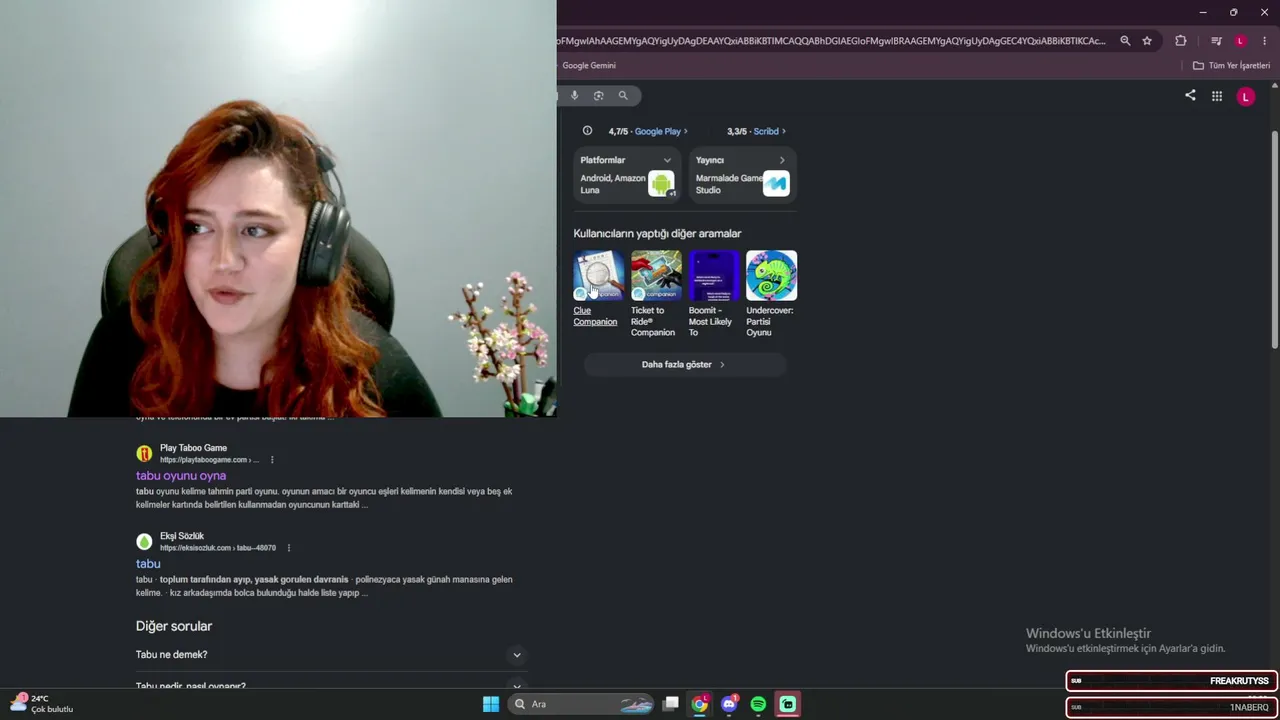Viewport: 1280px width, 720px height.
Task: Click the 'Diğer sorular' heading
Action: (174, 626)
